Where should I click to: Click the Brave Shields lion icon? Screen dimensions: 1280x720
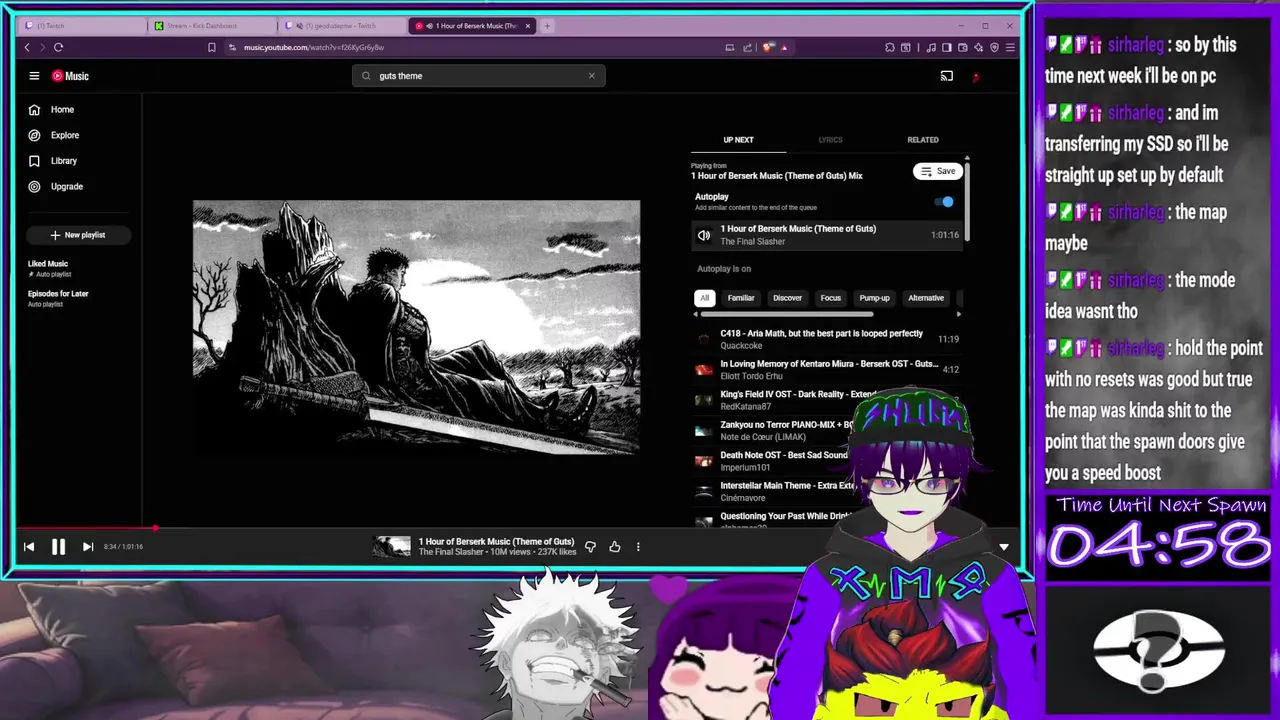pos(768,47)
